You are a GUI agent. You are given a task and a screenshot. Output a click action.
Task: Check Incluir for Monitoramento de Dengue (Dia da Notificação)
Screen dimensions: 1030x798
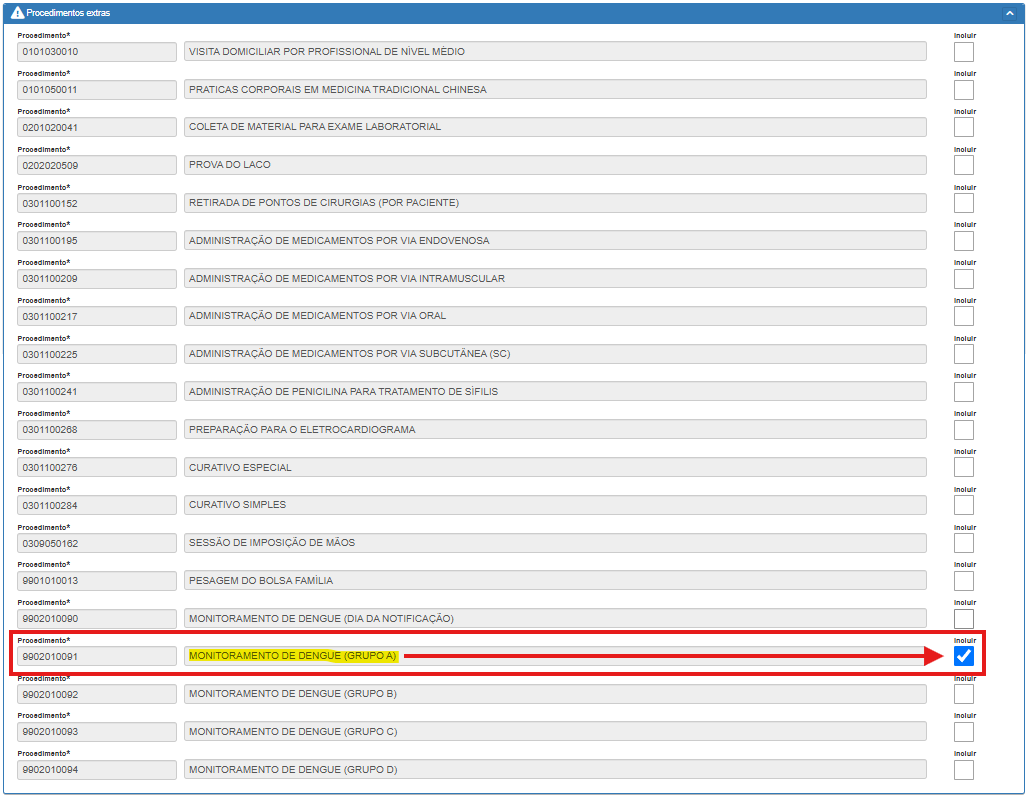click(x=964, y=619)
